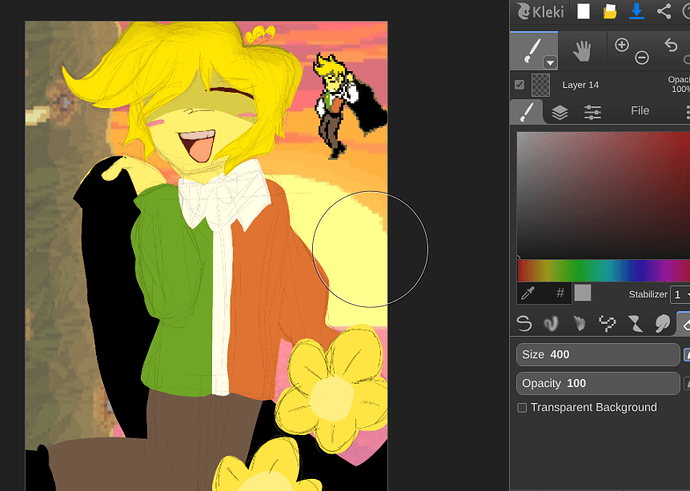Select the chemy brush
Screen dimensions: 690x491
pyautogui.click(x=635, y=323)
